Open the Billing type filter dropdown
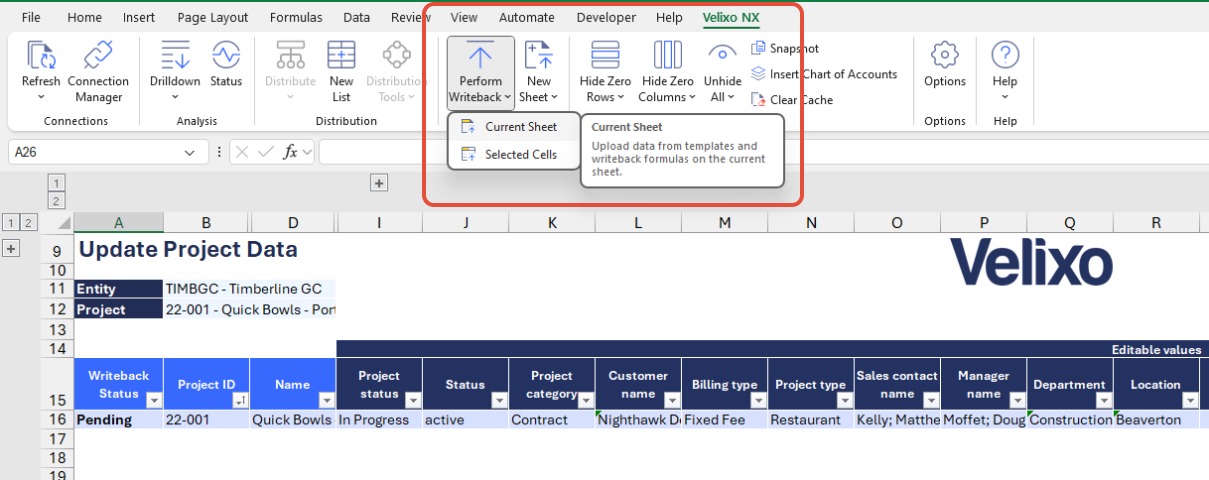This screenshot has height=480, width=1209. tap(758, 400)
